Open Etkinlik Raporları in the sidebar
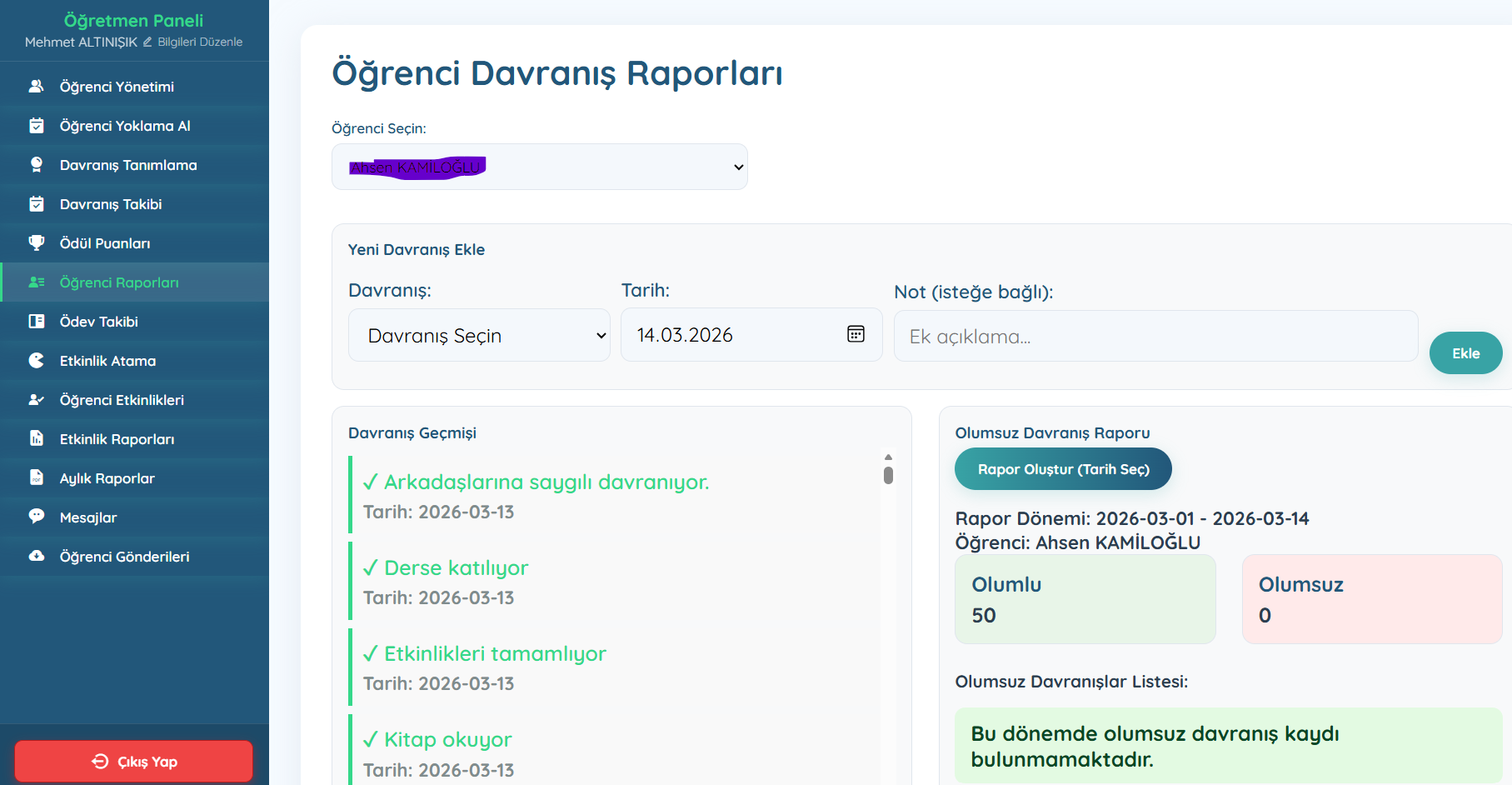Image resolution: width=1512 pixels, height=785 pixels. coord(117,439)
